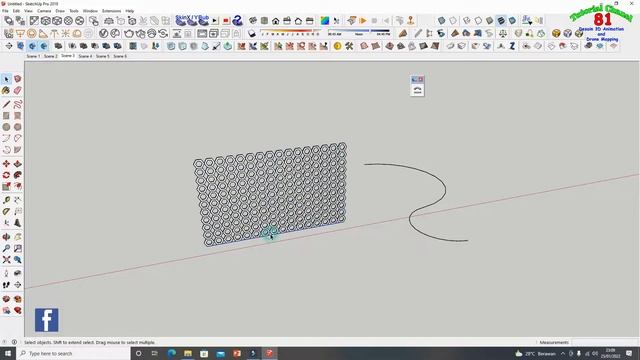
Task: Switch to the Scene 6 tab
Action: [120, 56]
